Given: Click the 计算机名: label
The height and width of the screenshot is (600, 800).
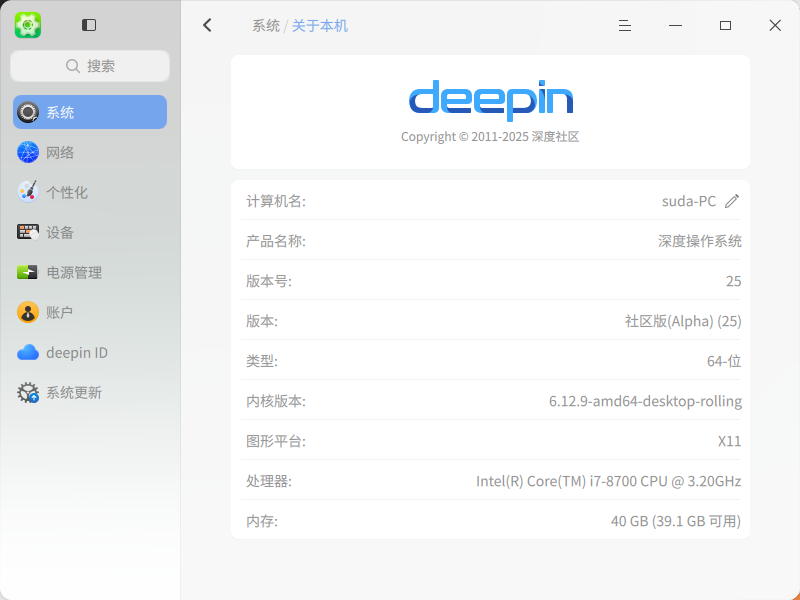Looking at the screenshot, I should coord(276,201).
